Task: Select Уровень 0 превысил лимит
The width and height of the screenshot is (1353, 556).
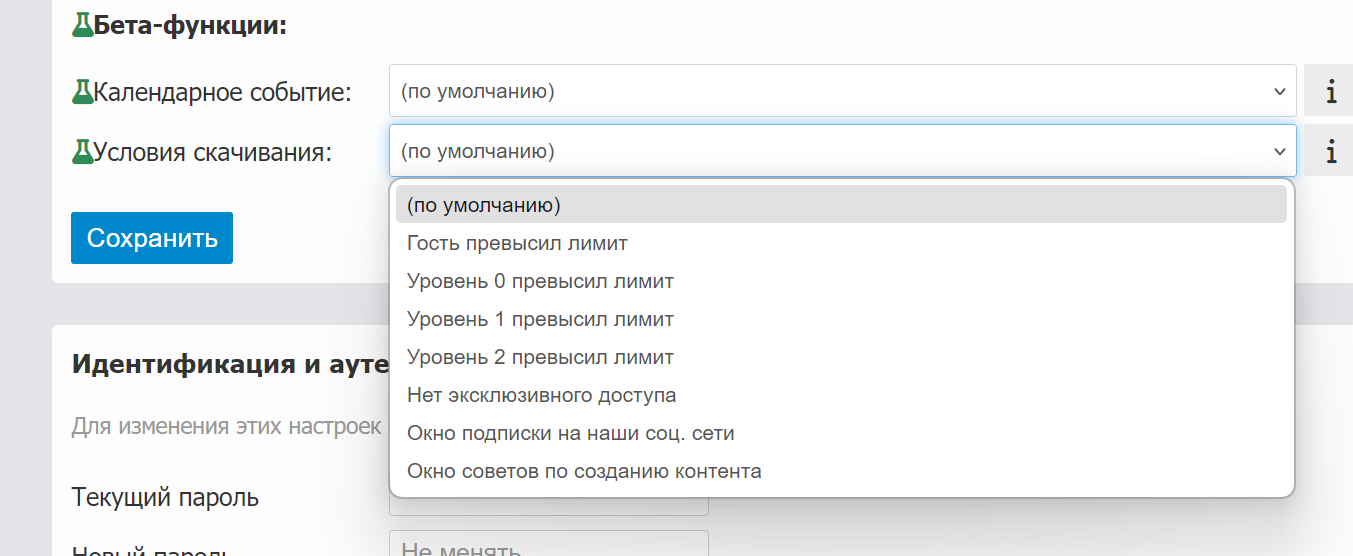Action: tap(540, 281)
